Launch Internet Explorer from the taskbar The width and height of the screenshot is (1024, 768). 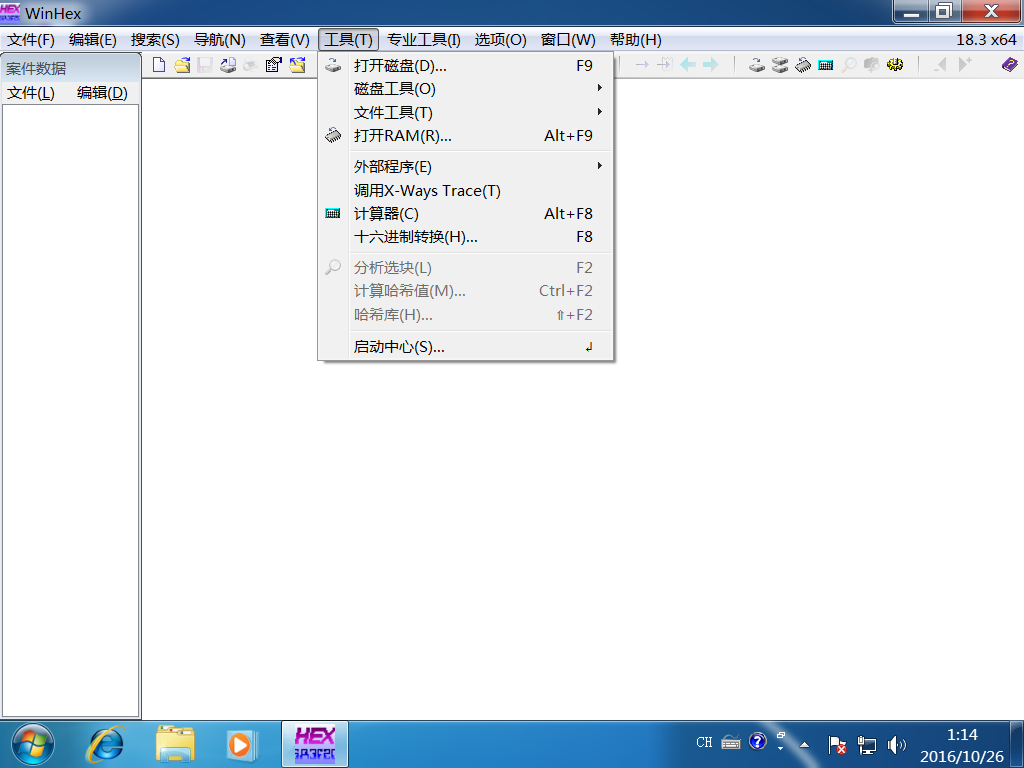pos(105,744)
